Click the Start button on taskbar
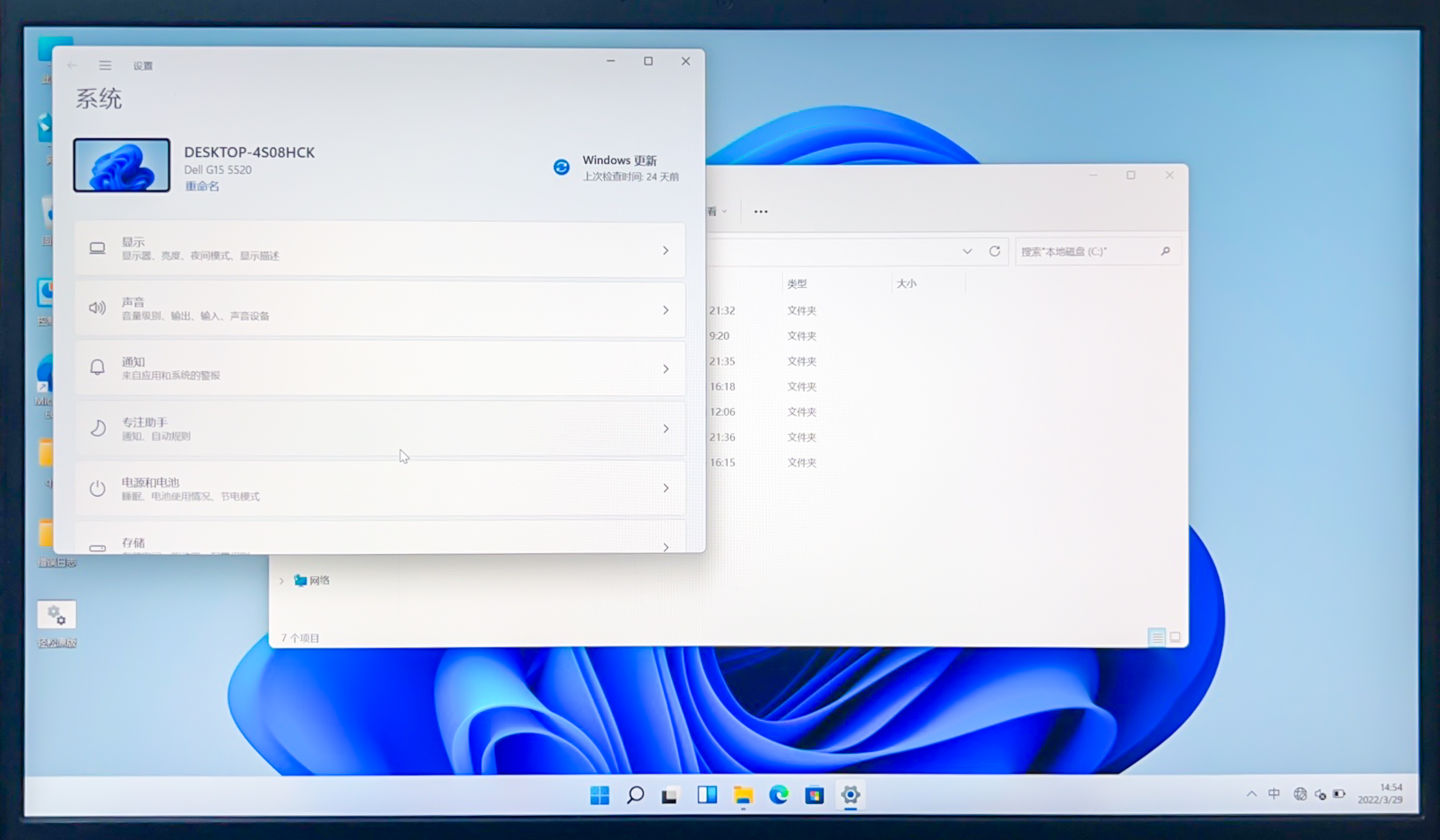 pos(600,795)
